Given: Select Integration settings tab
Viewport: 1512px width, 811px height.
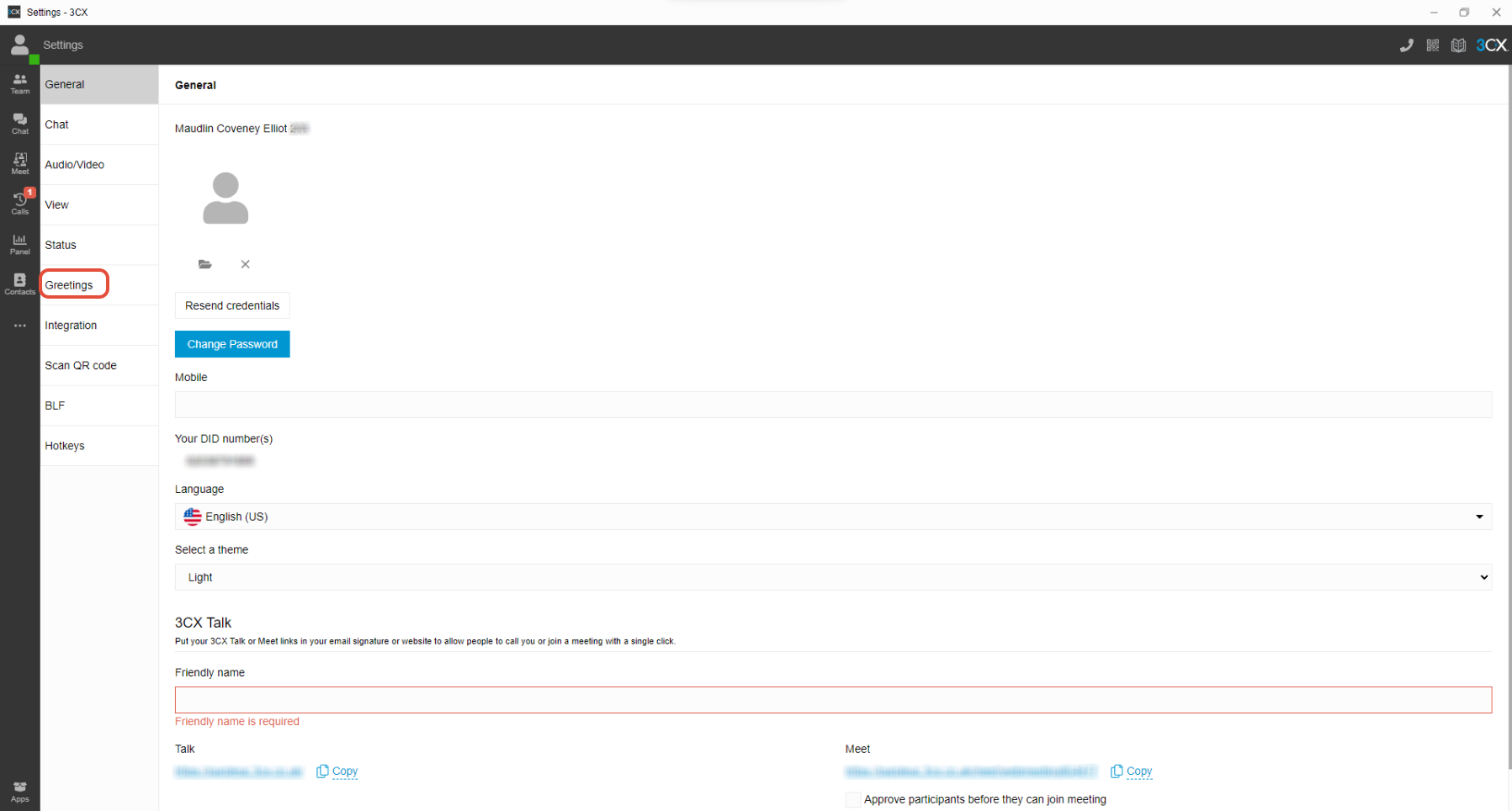Looking at the screenshot, I should 99,326.
